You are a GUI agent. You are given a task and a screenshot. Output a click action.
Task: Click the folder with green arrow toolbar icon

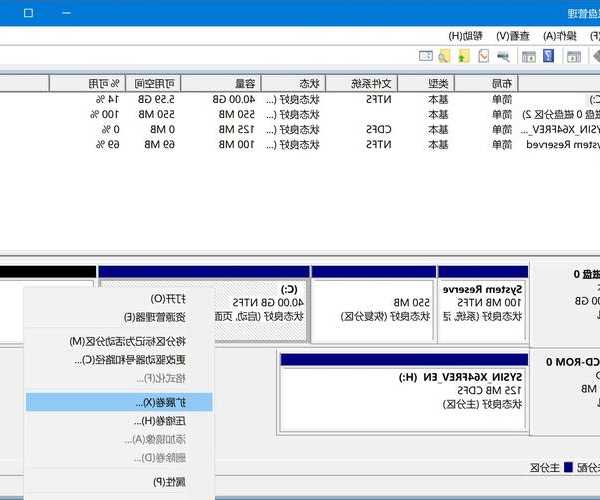coord(463,56)
